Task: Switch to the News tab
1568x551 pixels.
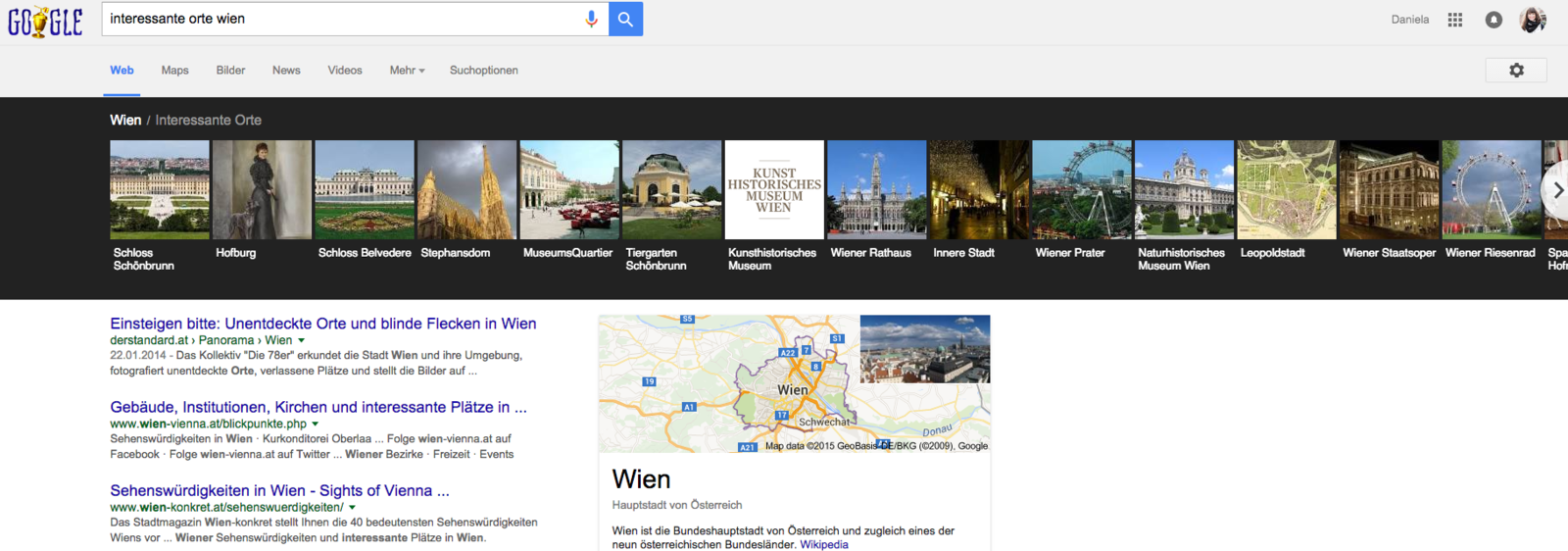Action: coord(286,71)
